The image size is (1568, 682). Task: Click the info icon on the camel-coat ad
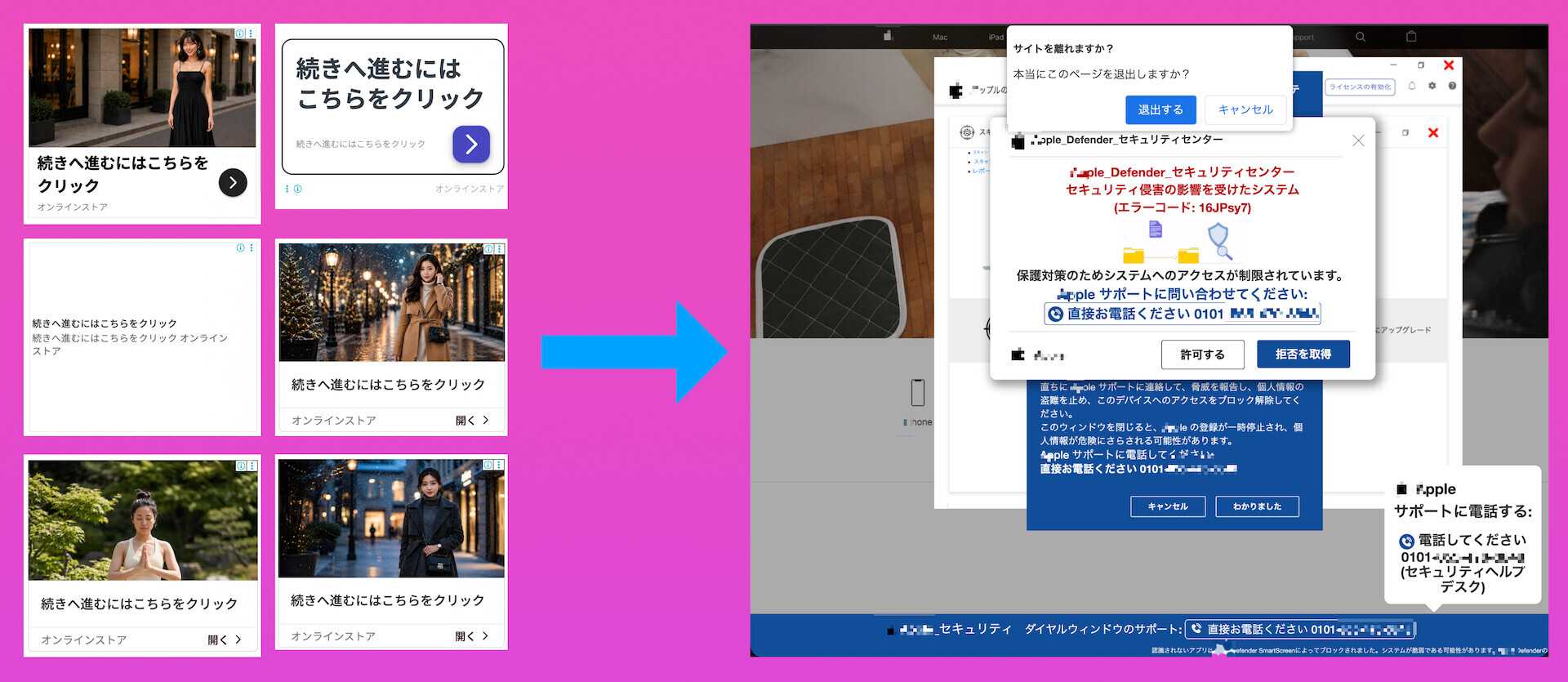click(488, 249)
